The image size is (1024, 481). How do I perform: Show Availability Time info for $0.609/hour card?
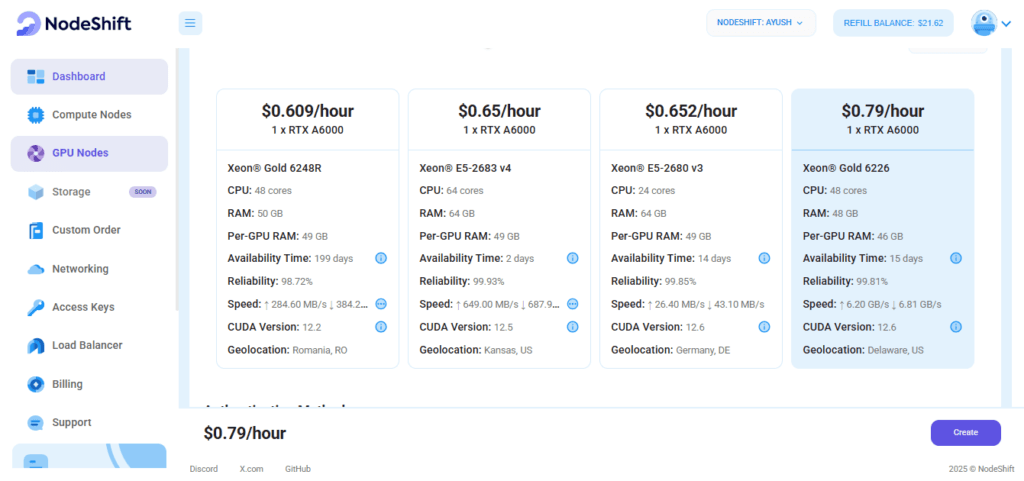[x=381, y=258]
